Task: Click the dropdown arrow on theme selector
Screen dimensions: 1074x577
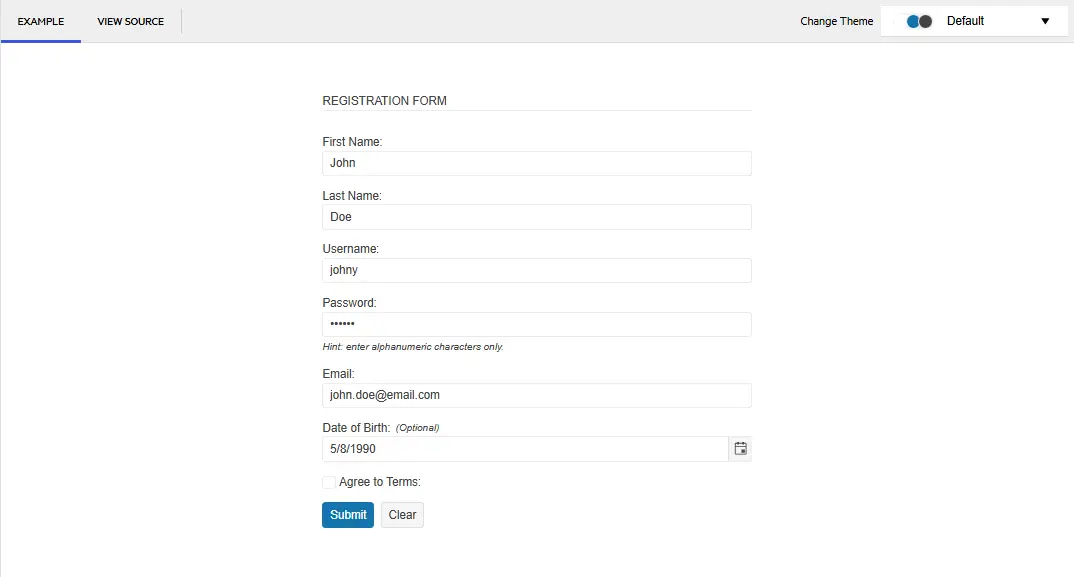Action: 1045,20
